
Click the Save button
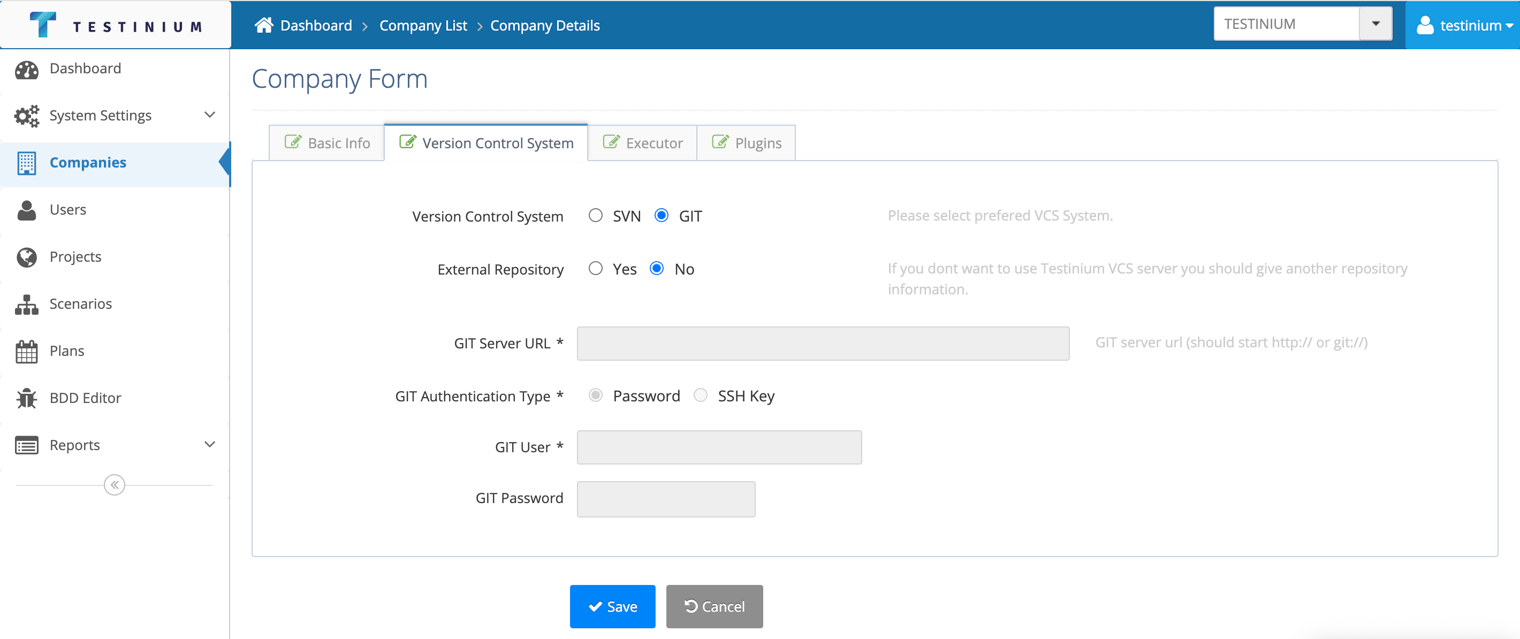[x=613, y=606]
